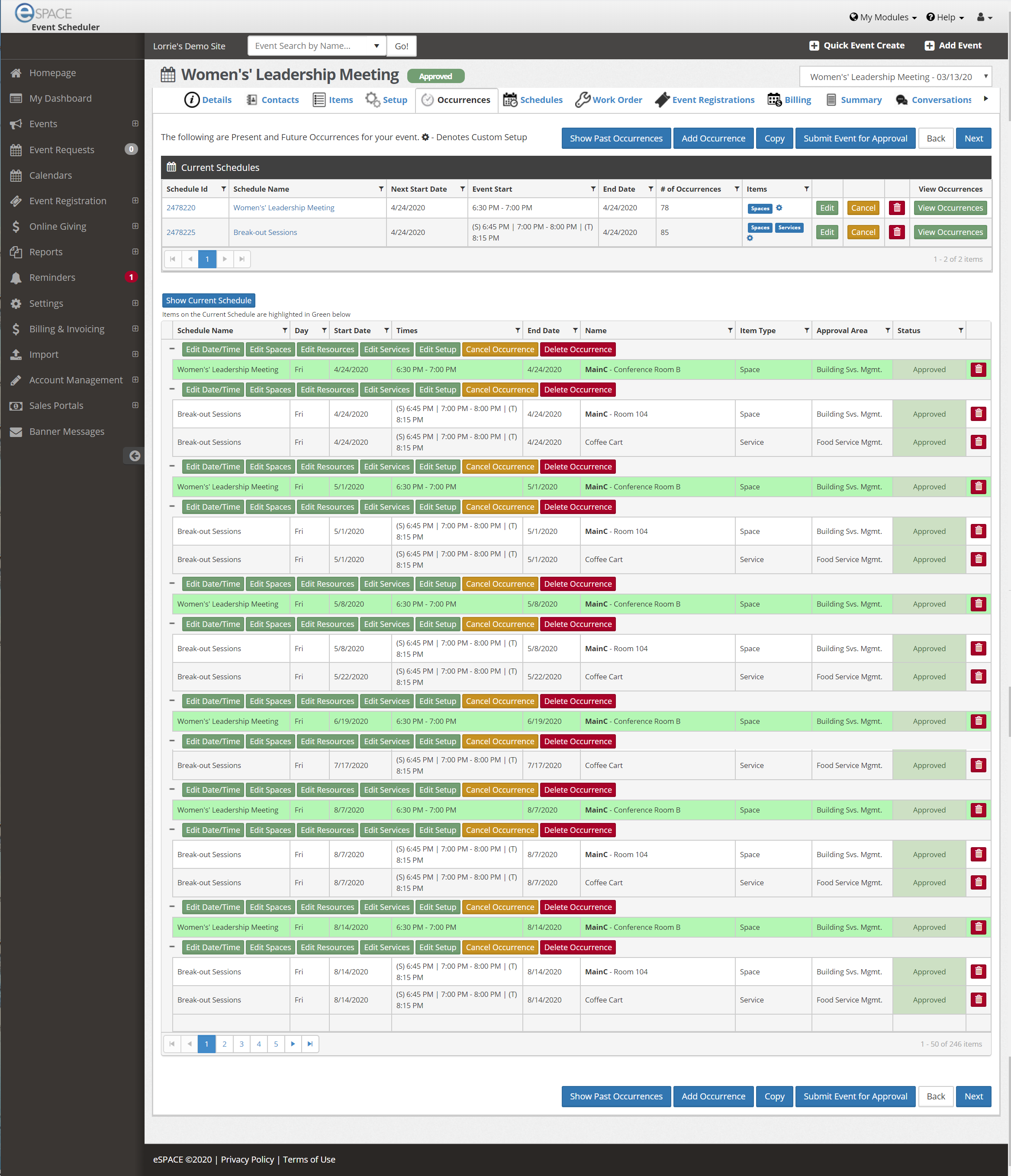Delete 5/22/2020 Coffee Cart row
1011x1176 pixels.
pyautogui.click(x=979, y=677)
